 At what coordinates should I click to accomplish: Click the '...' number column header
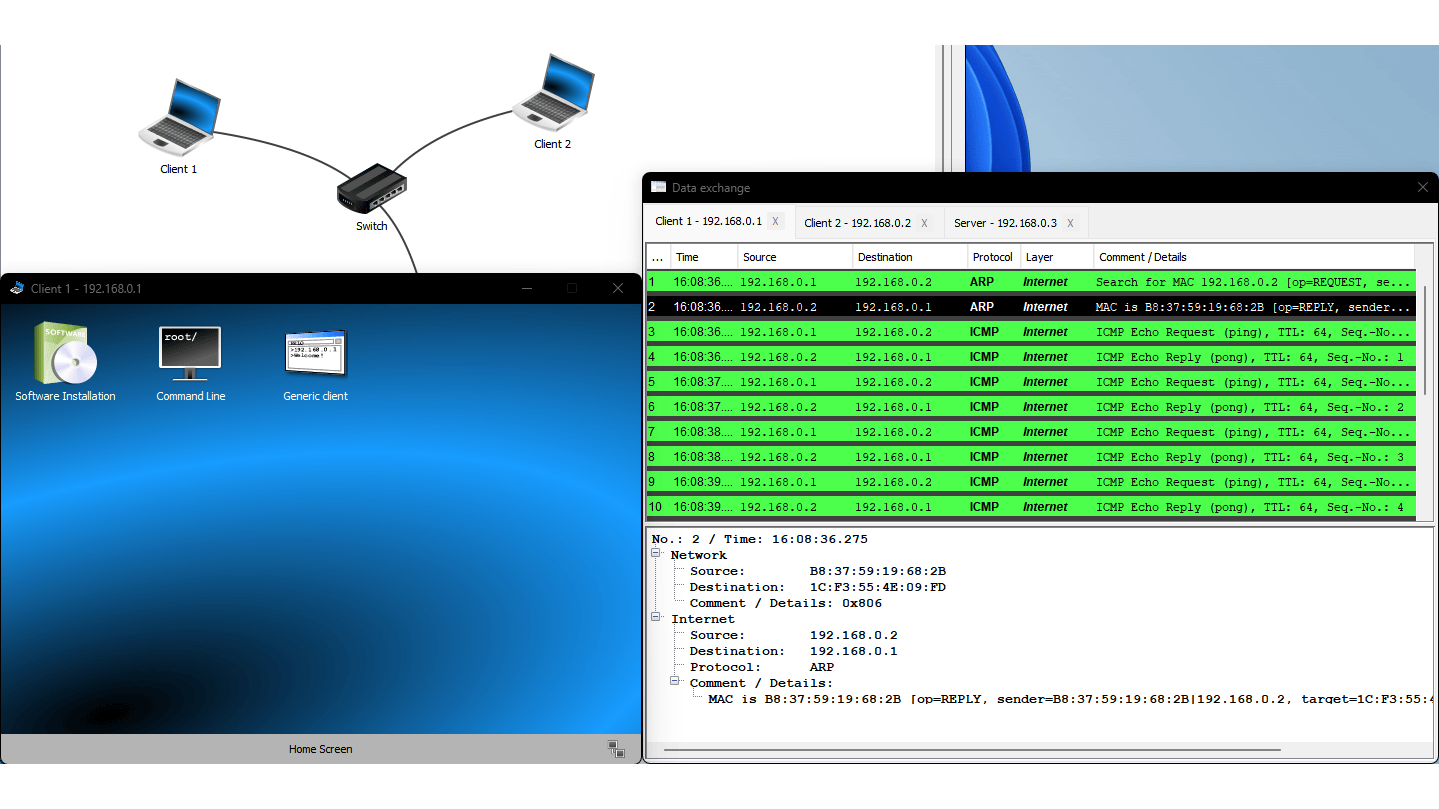point(658,257)
